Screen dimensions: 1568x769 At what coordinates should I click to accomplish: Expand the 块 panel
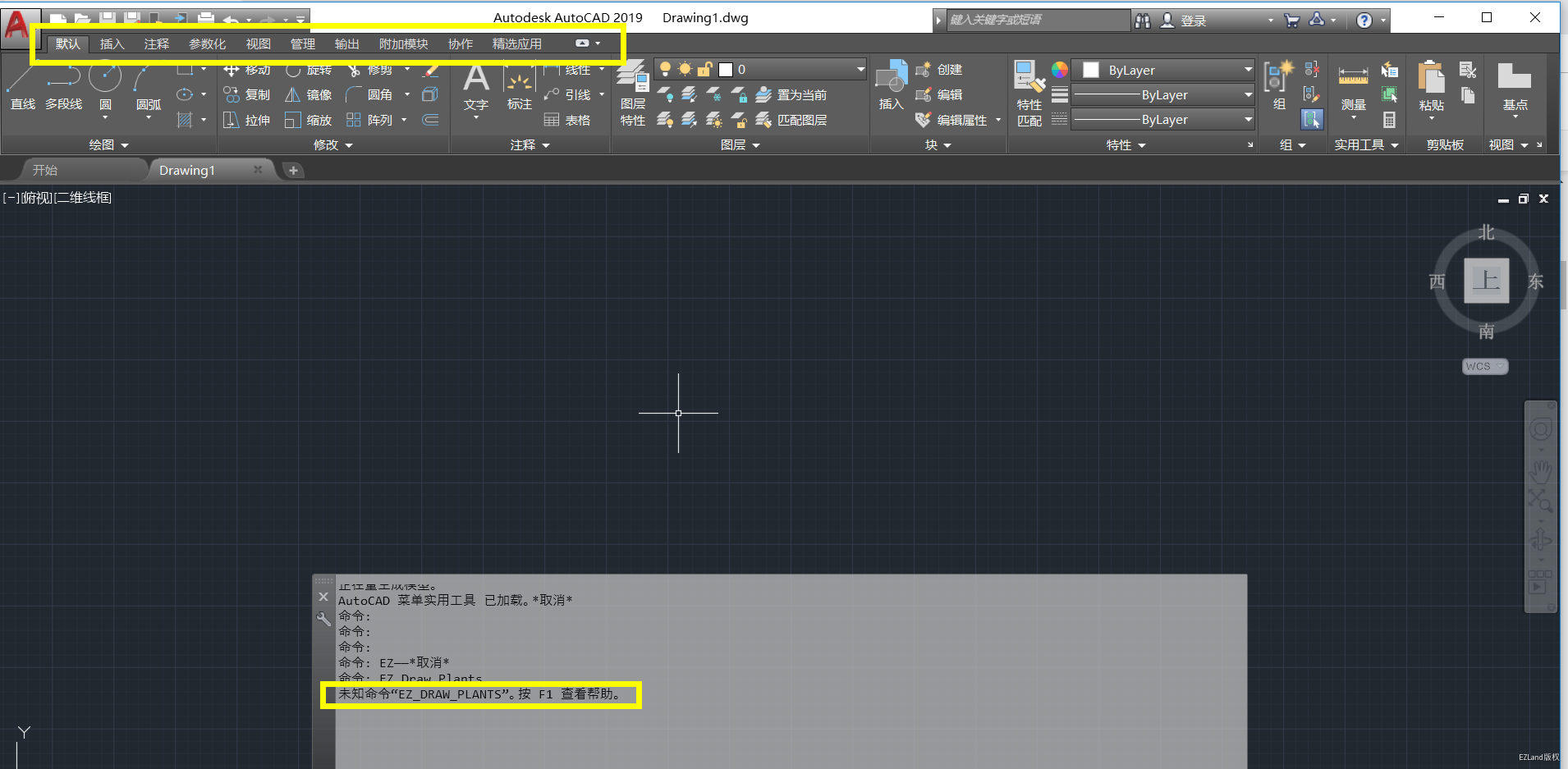(938, 145)
